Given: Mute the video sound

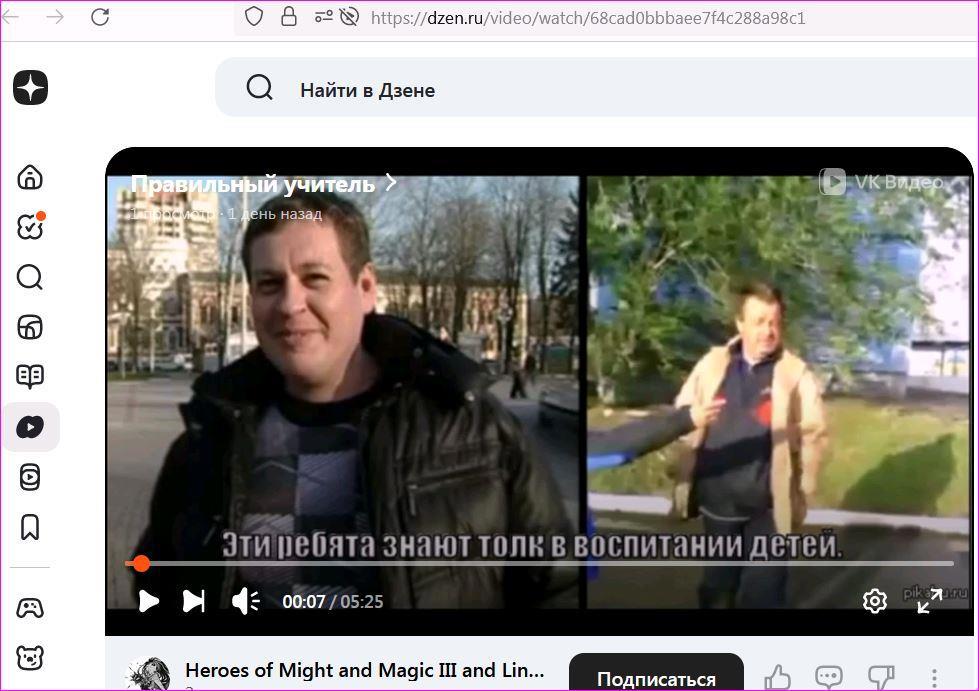Looking at the screenshot, I should pyautogui.click(x=245, y=601).
